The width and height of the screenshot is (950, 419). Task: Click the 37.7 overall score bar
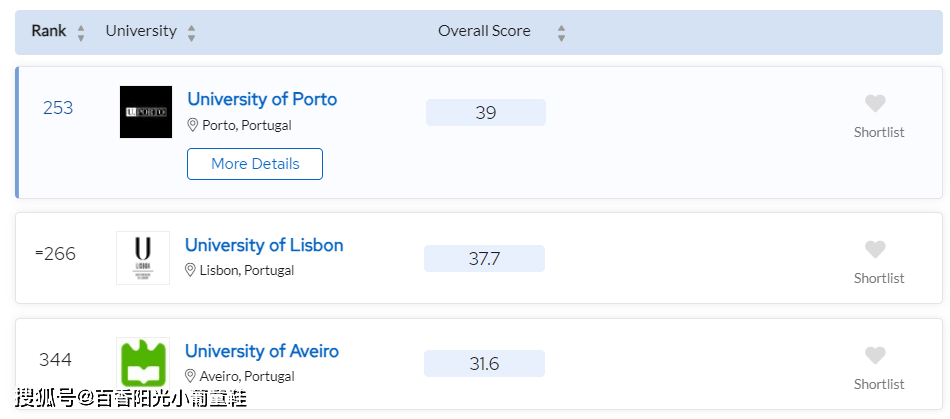click(484, 259)
